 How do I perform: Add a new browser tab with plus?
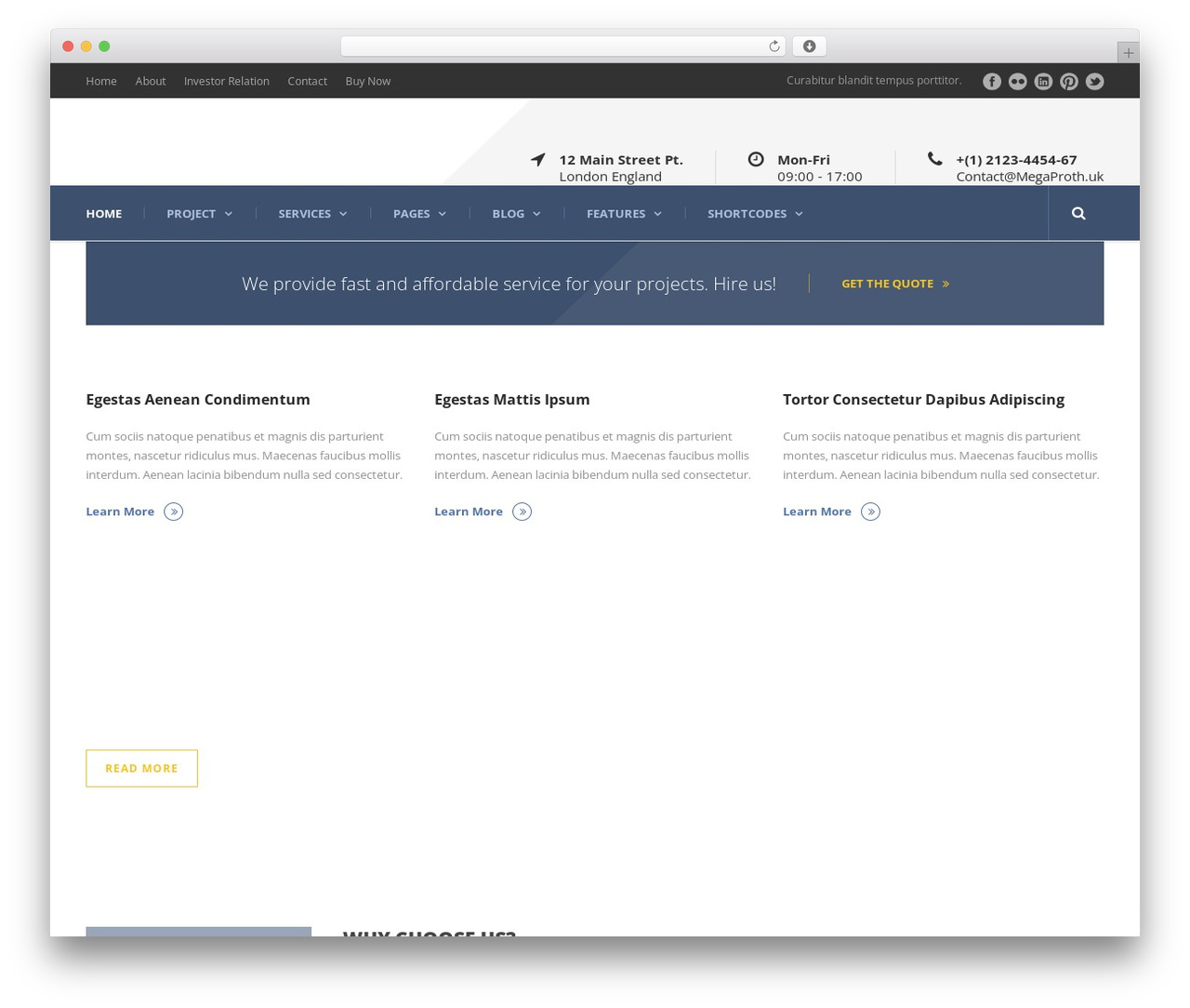click(1129, 53)
